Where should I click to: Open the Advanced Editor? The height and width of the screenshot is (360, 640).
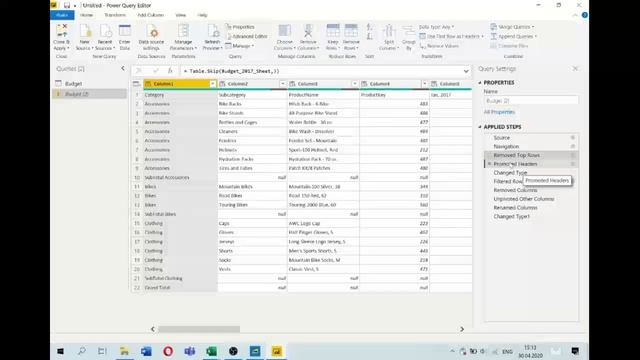246,36
